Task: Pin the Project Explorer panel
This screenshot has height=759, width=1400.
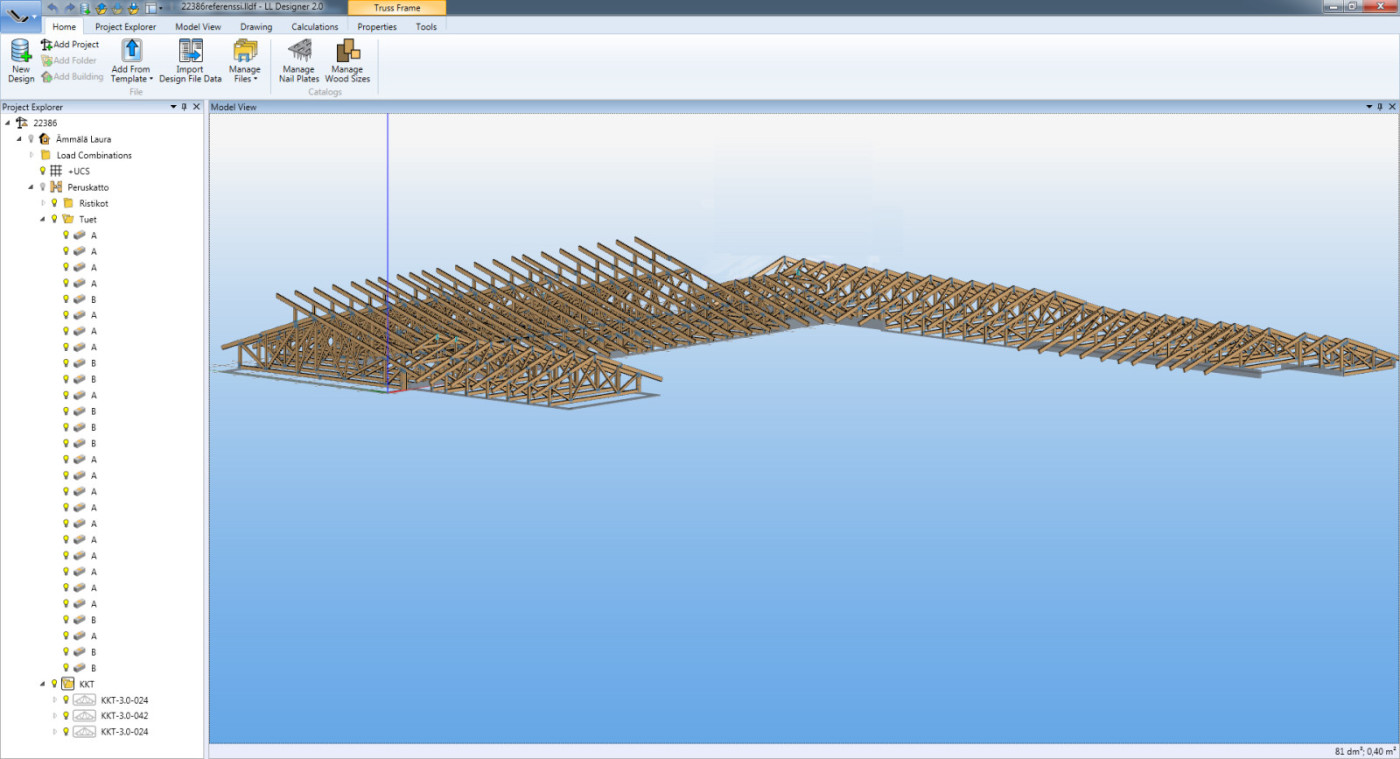Action: tap(184, 107)
